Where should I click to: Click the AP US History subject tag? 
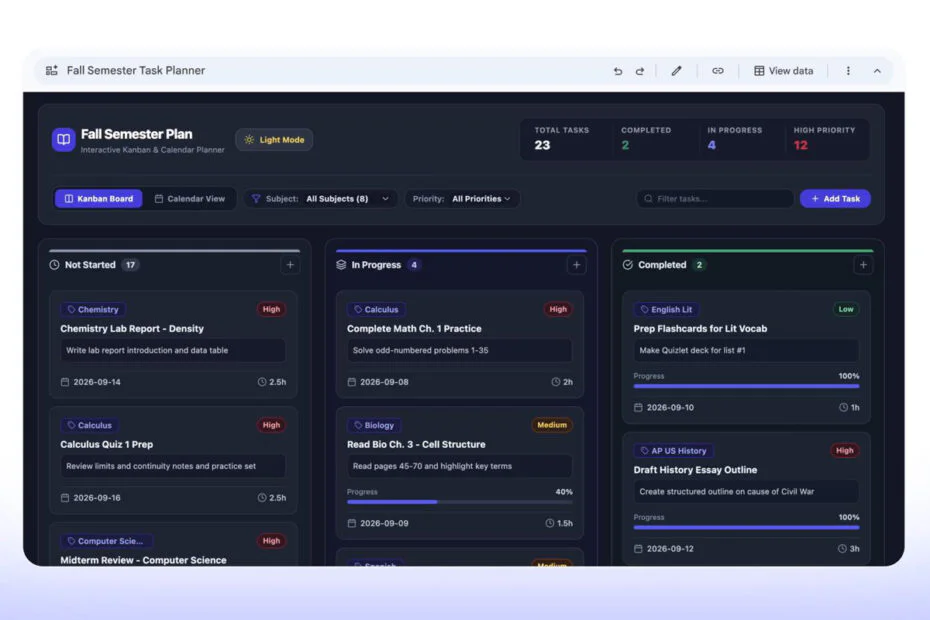click(673, 451)
